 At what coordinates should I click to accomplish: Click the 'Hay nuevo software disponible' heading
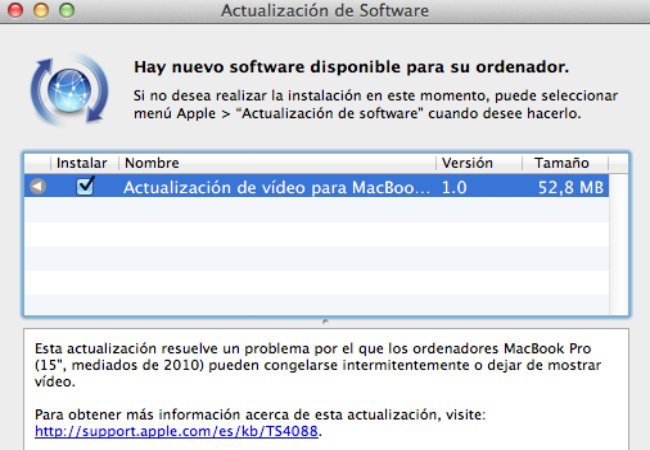click(x=351, y=68)
